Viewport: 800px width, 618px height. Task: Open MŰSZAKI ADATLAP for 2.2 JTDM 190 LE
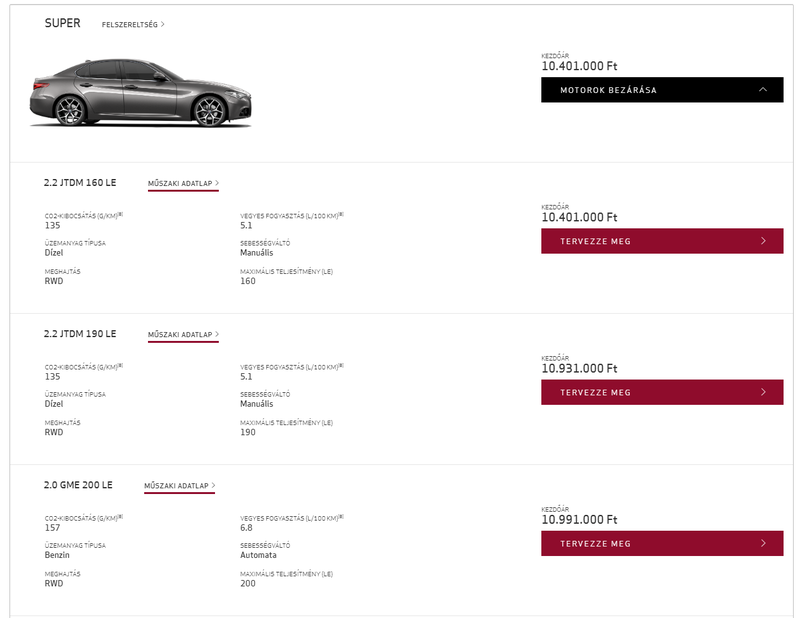[183, 334]
